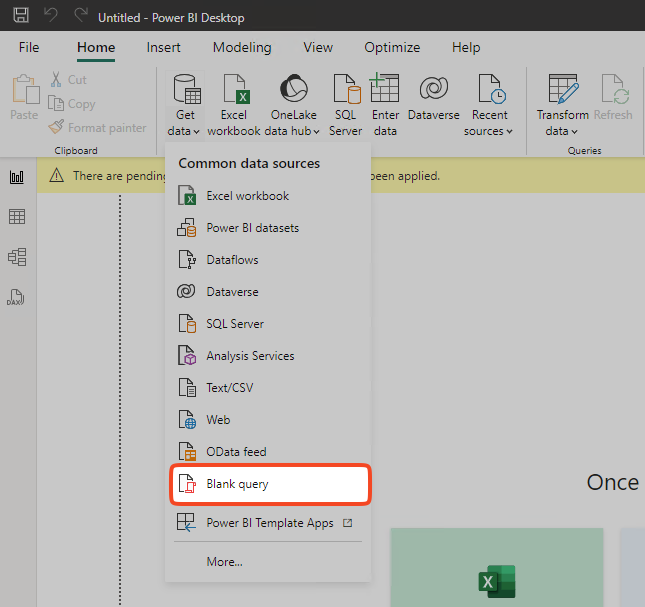
Task: Choose Excel workbook in dropdown list
Action: (x=268, y=196)
